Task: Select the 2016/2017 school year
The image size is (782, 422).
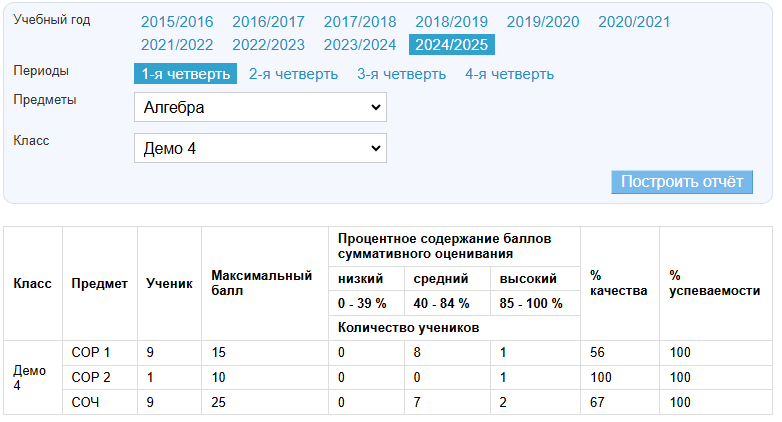Action: [268, 22]
